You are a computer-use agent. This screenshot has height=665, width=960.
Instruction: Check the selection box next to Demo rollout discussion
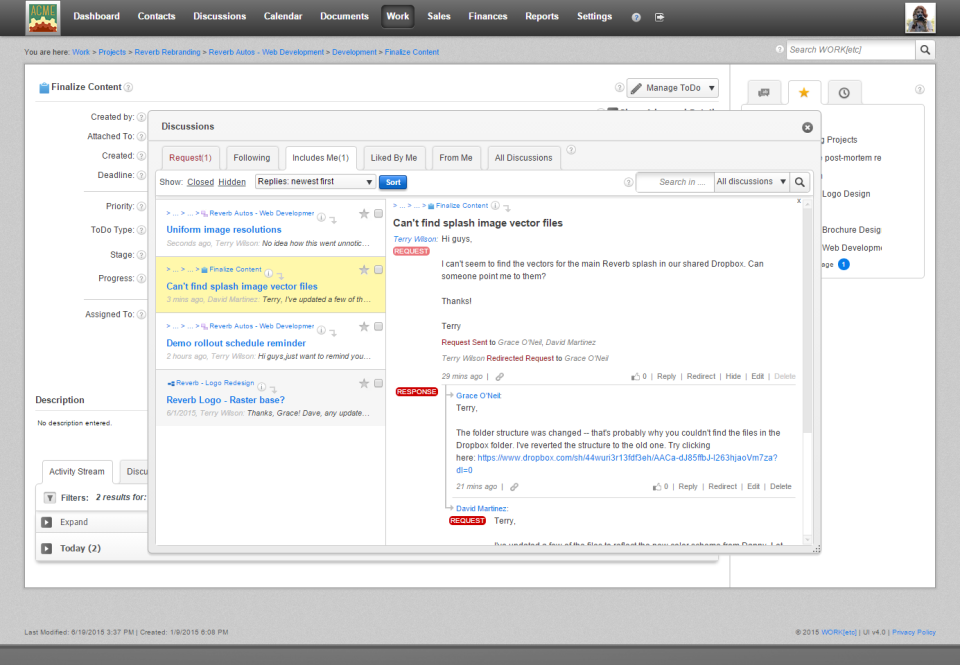point(380,326)
